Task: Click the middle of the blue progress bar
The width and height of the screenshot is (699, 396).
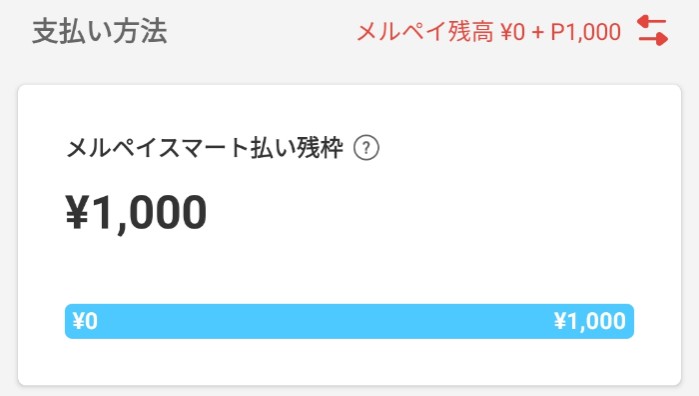Action: [x=350, y=321]
